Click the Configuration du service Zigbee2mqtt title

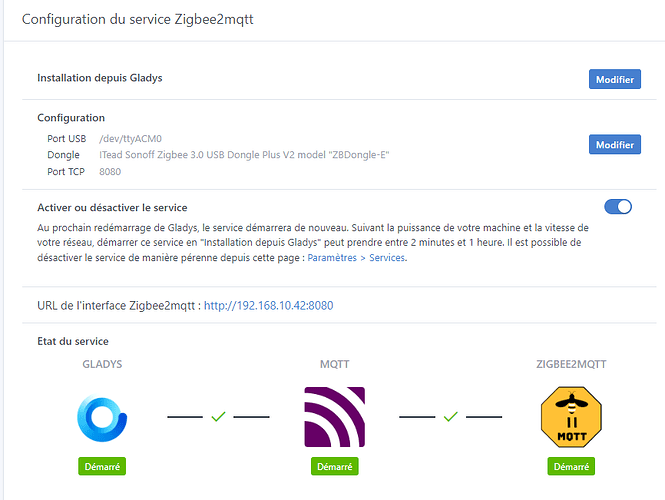click(x=144, y=19)
